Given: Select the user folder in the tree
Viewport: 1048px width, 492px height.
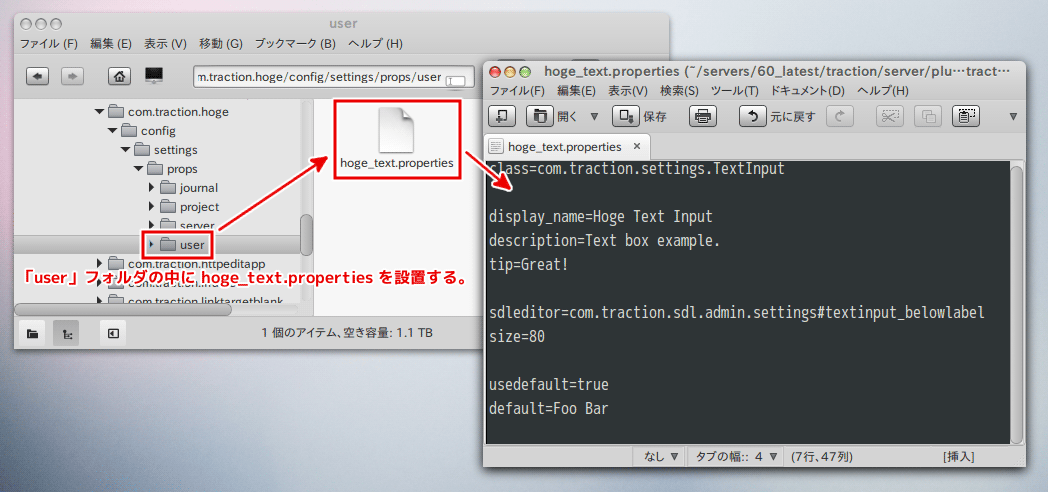Looking at the screenshot, I should pos(192,245).
